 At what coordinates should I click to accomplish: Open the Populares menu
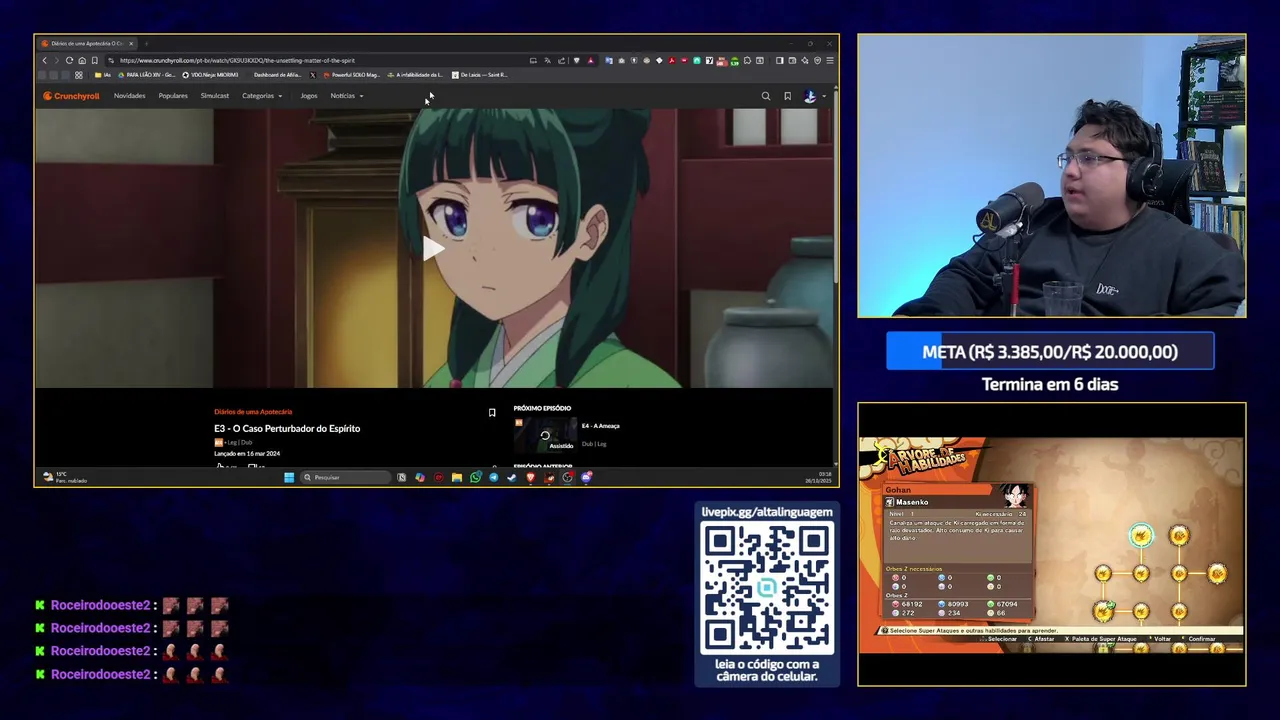pos(173,96)
